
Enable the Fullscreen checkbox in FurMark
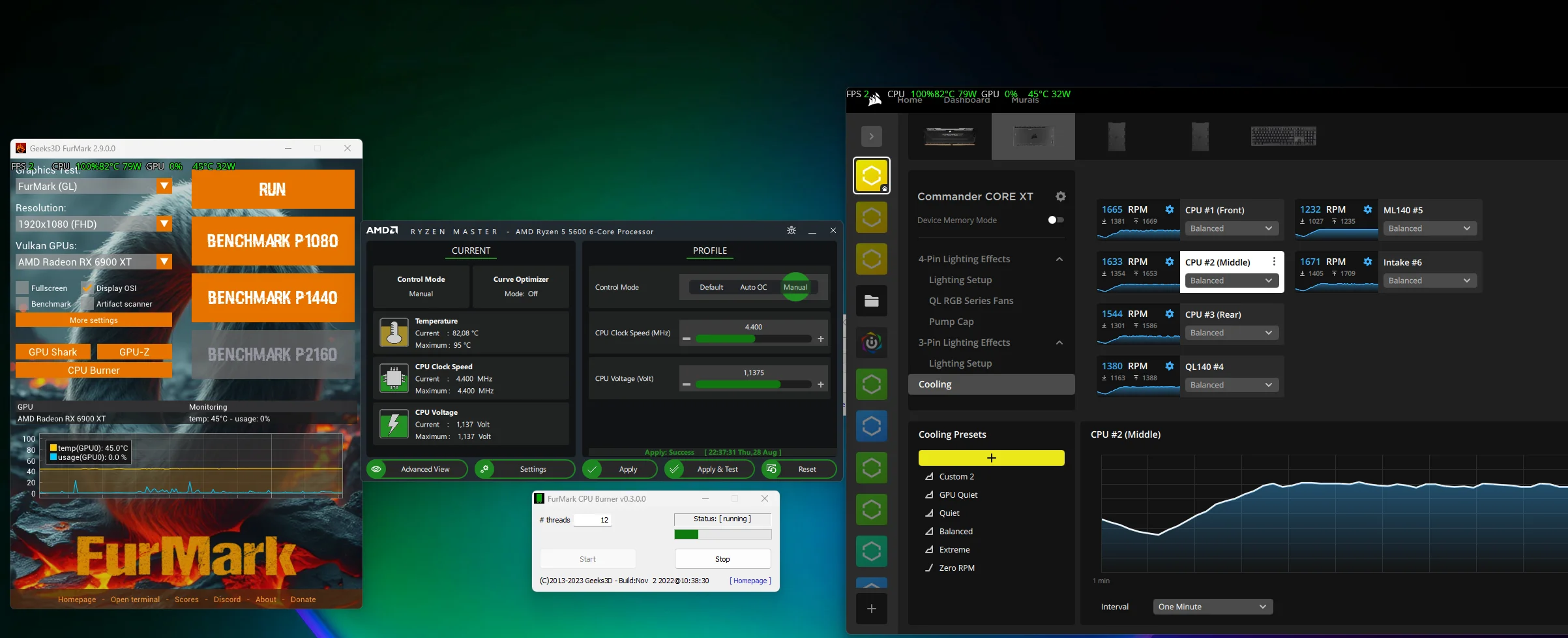23,288
